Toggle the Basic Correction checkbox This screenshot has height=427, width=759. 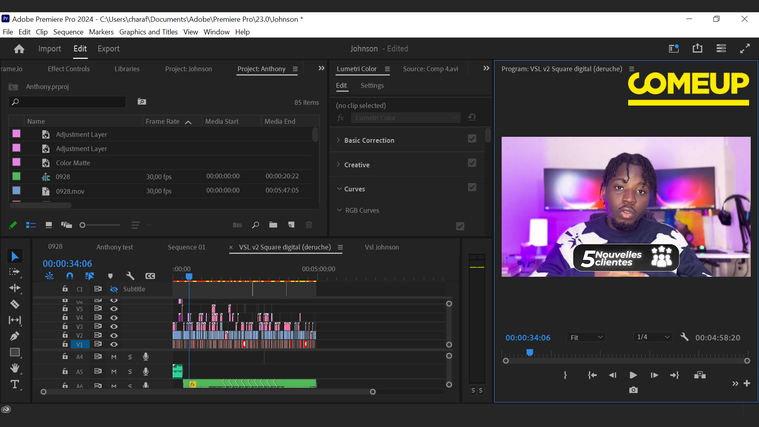[x=472, y=140]
